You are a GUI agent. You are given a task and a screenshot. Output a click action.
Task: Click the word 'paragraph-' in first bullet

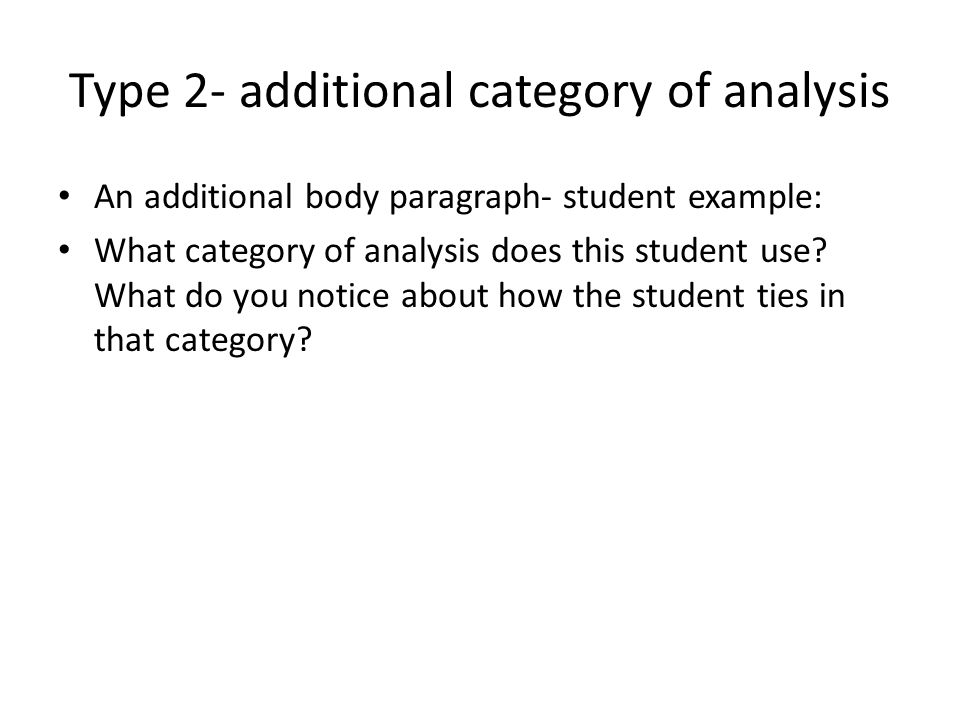pos(465,198)
